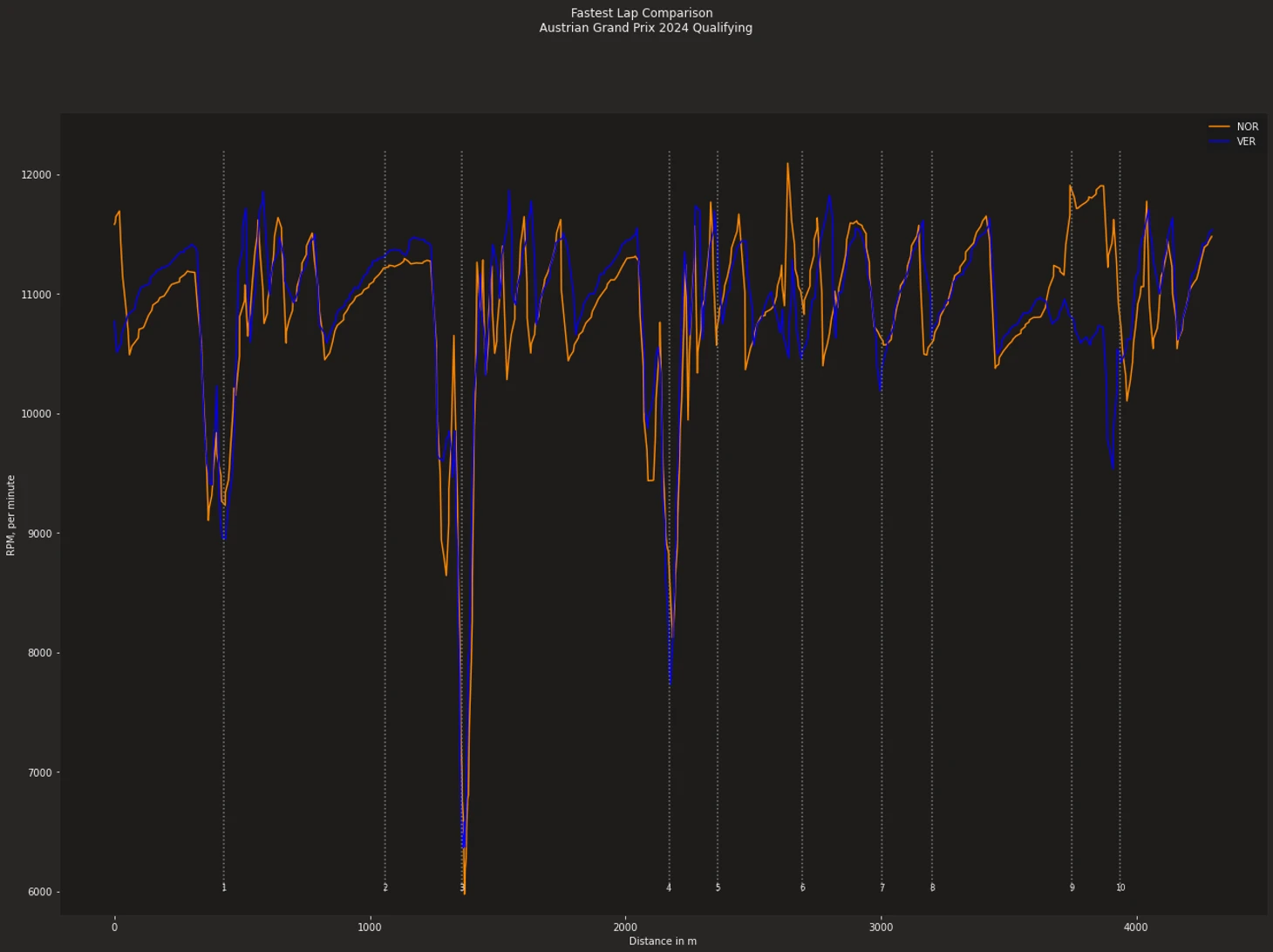Click the blue VER legend line sample
Screen dimensions: 1273x952
click(x=1219, y=141)
